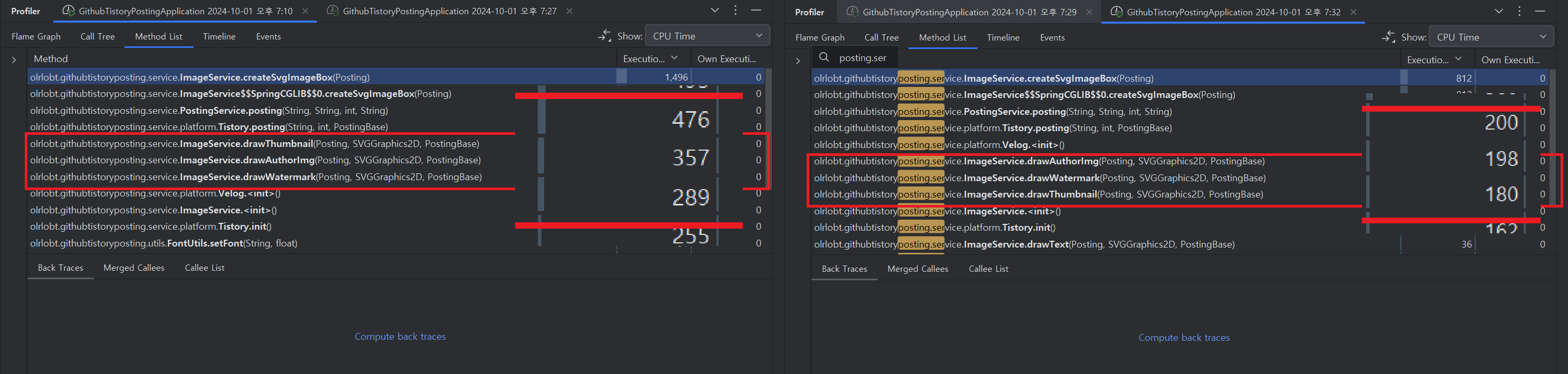This screenshot has height=374, width=1568.
Task: Select drawWatermark row in left Profiler
Action: tap(395, 177)
